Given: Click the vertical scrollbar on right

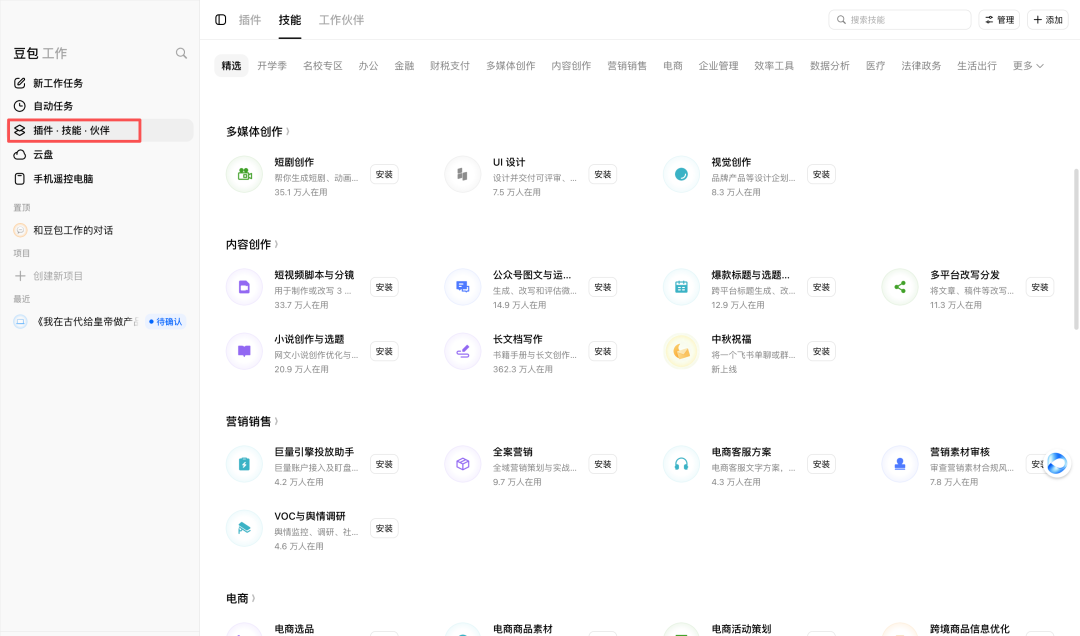Looking at the screenshot, I should [x=1076, y=248].
